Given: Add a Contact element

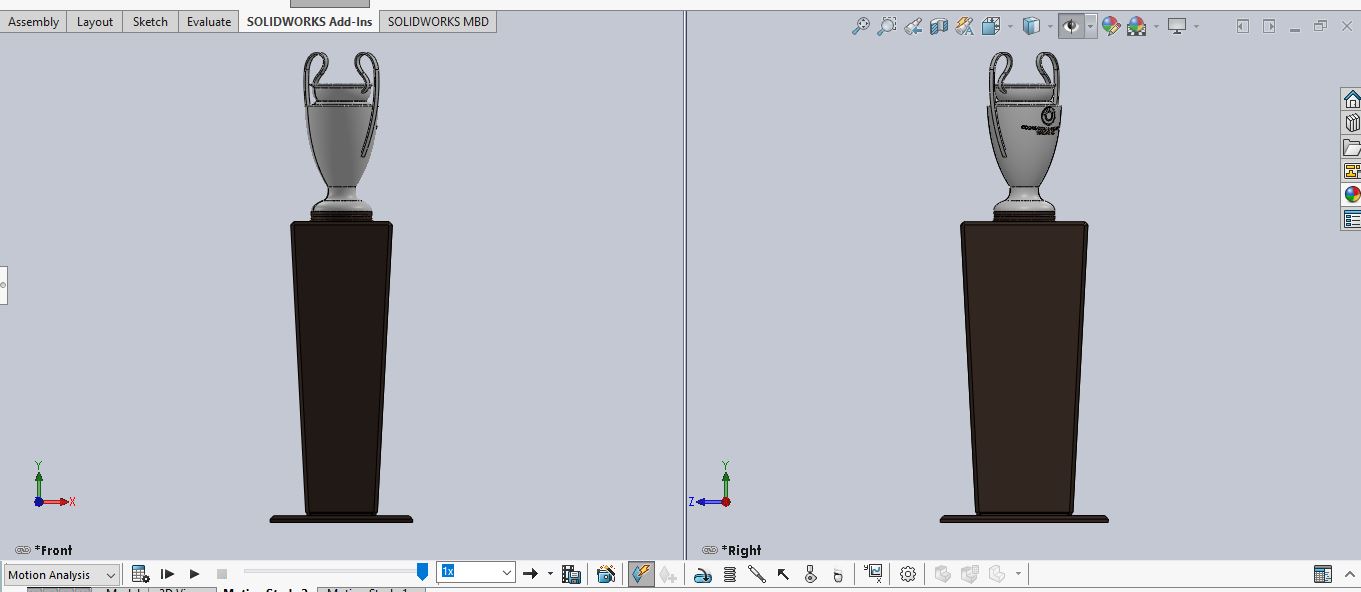Looking at the screenshot, I should [x=810, y=574].
